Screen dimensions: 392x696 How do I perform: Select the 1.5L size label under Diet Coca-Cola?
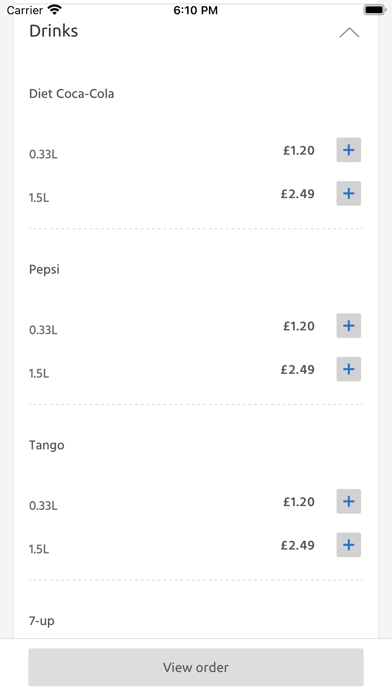pyautogui.click(x=39, y=198)
